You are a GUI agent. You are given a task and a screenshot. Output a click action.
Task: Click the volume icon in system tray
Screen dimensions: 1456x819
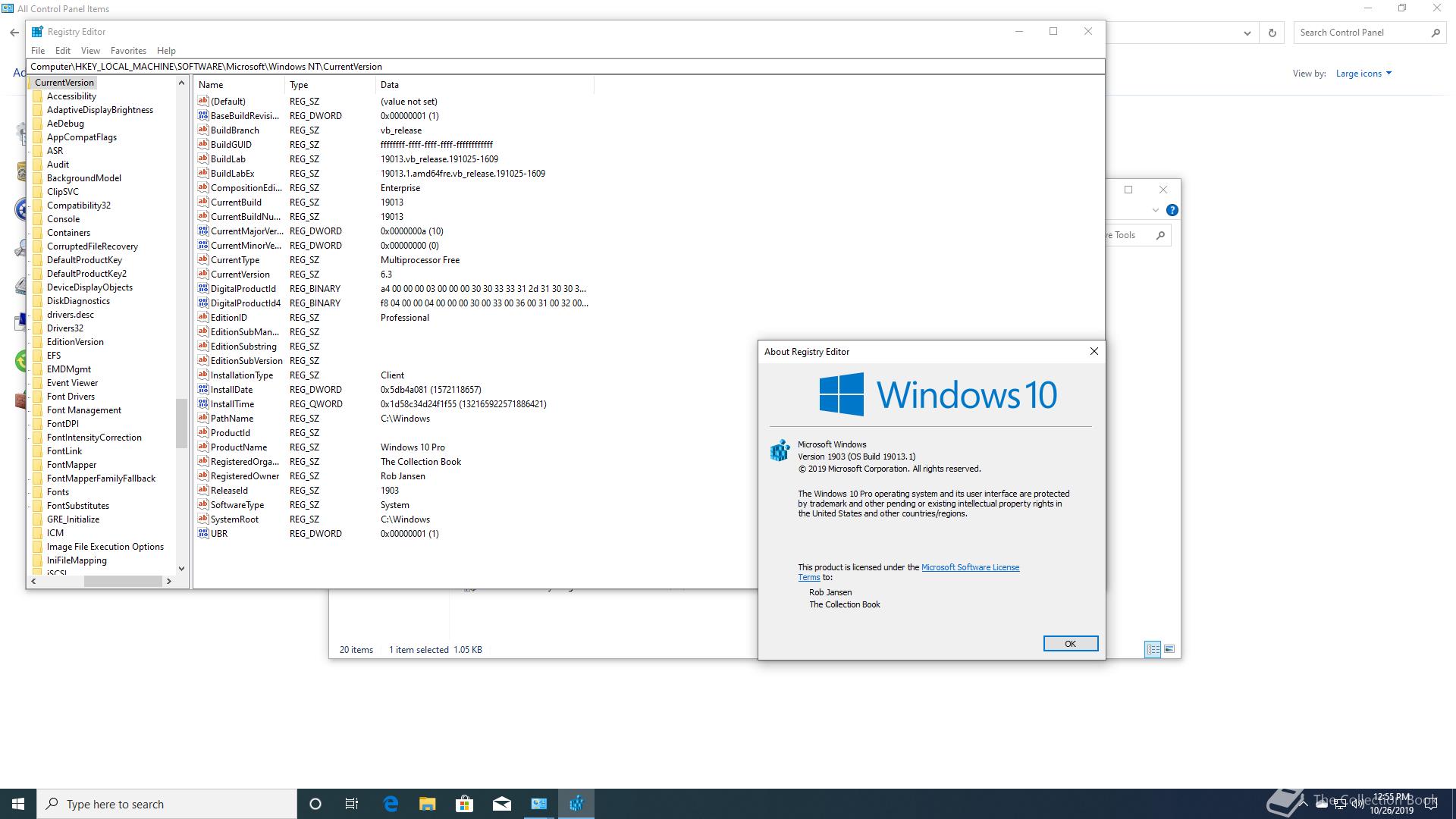[x=1357, y=804]
